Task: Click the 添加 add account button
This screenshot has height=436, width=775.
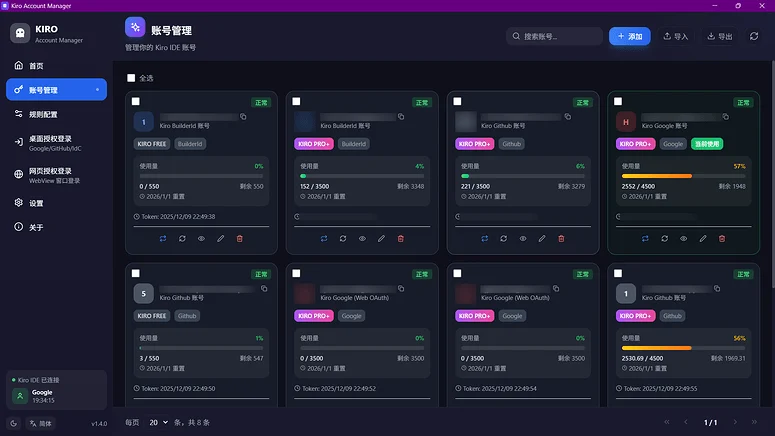Action: pyautogui.click(x=629, y=36)
